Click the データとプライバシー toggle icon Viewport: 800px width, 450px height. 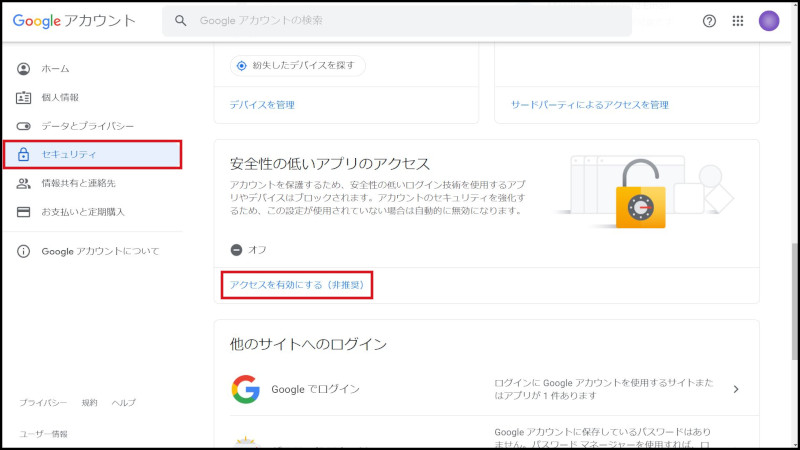point(24,126)
